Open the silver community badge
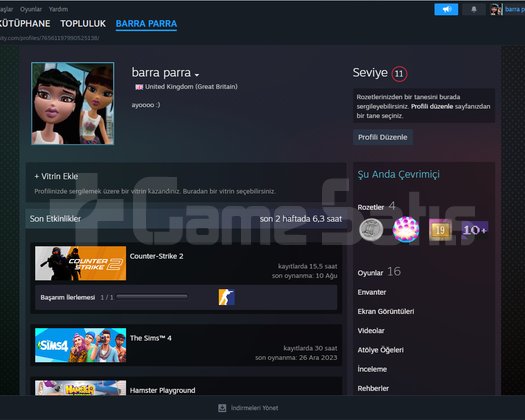Screen dimensions: 525x420 [x=371, y=230]
